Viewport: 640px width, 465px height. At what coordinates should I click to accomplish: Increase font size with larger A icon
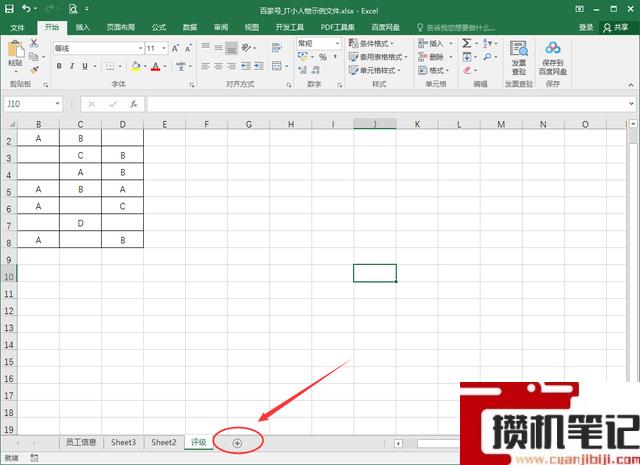[x=175, y=48]
